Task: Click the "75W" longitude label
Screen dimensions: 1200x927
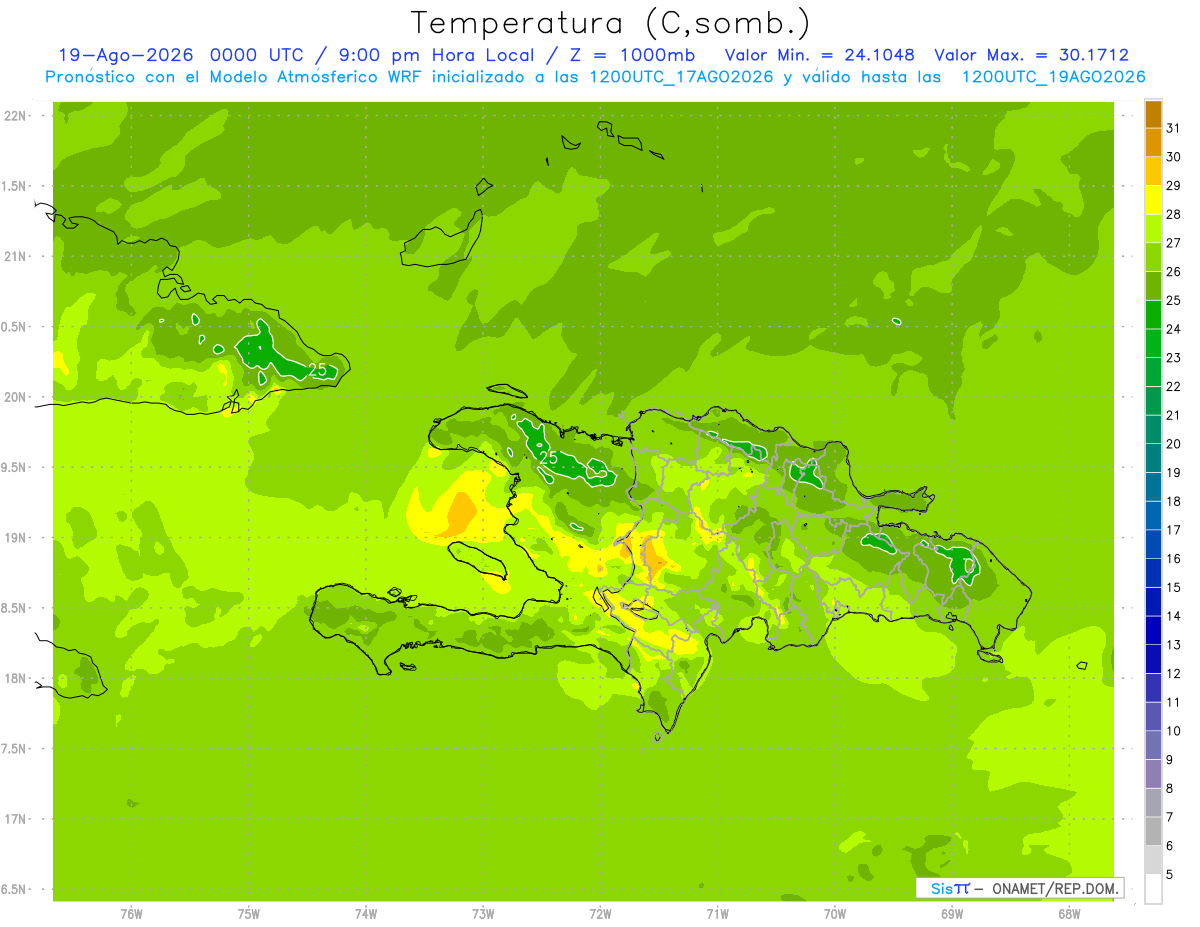Action: 248,913
